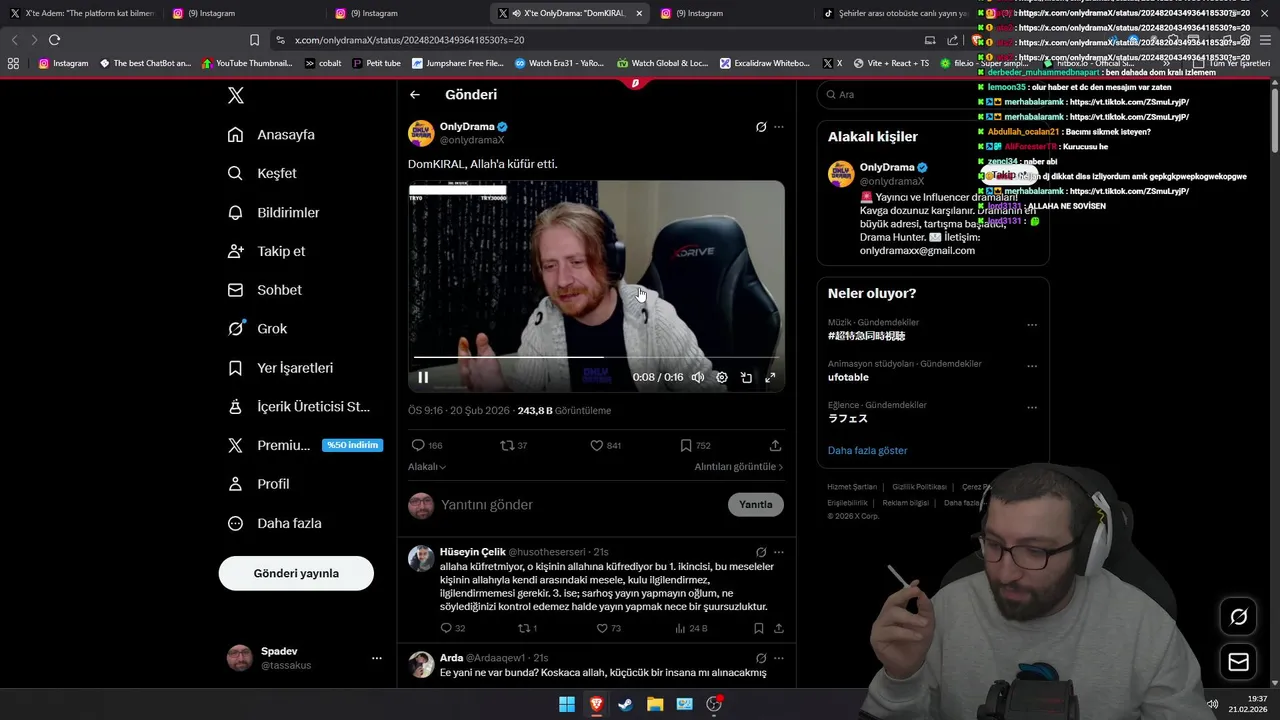Open Premium sidebar item
Screen dimensions: 1280x720
[x=304, y=445]
